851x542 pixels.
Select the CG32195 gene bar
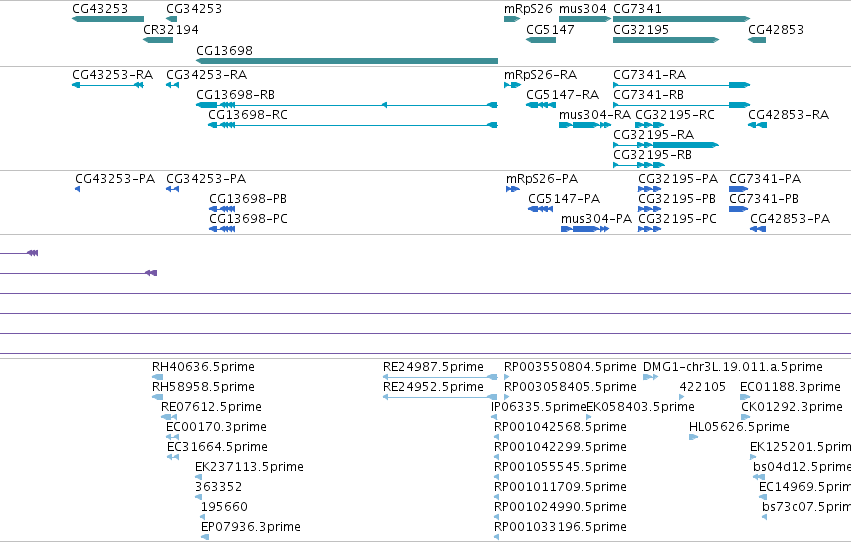point(666,40)
